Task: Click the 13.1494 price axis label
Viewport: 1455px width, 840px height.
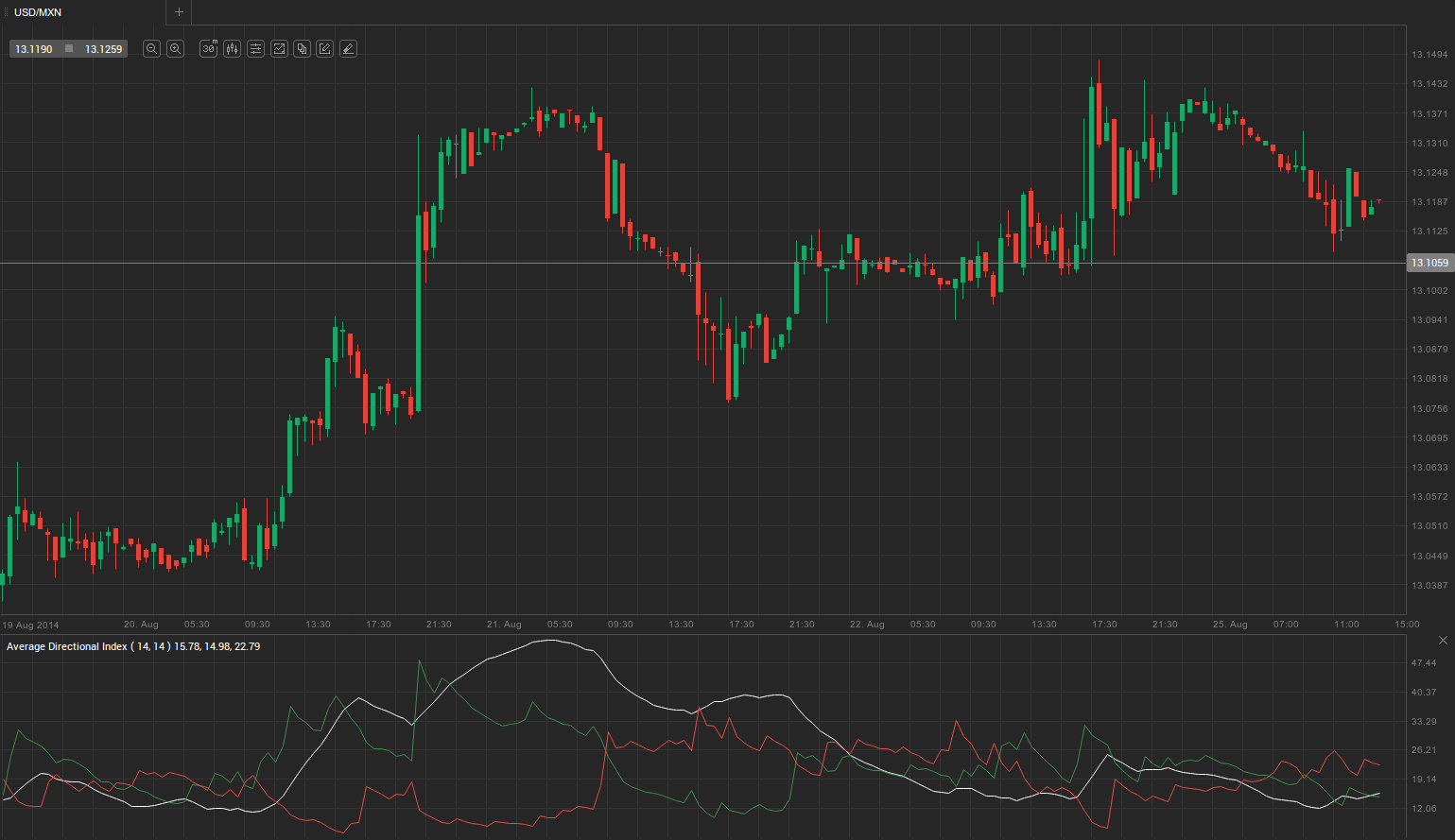Action: 1429,55
